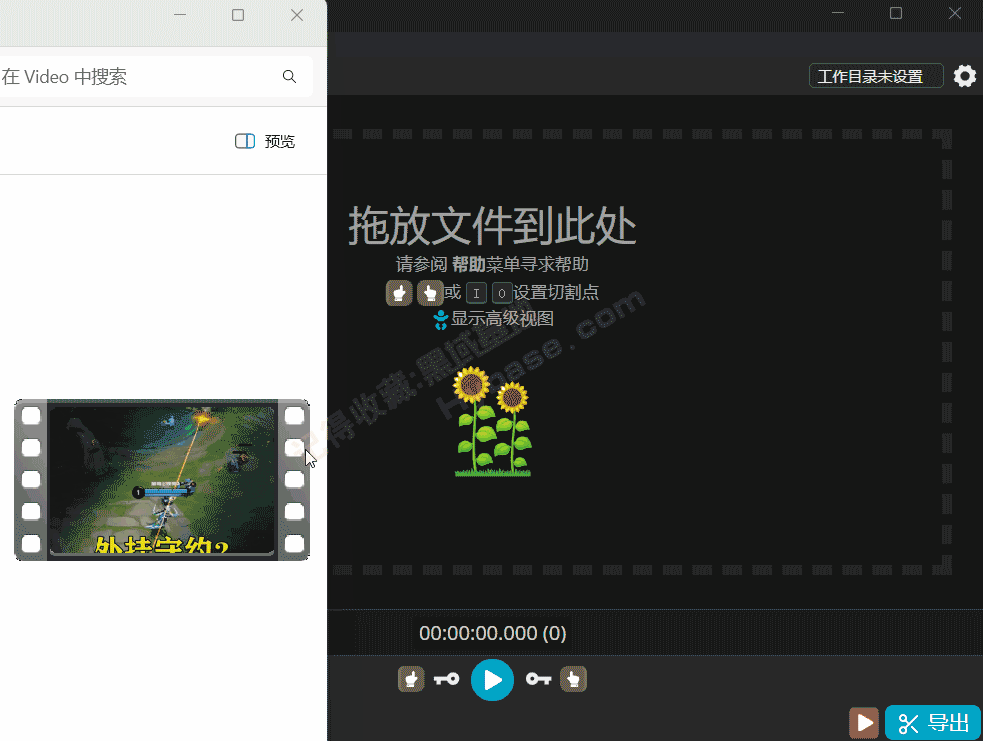Click the O key hint badge
This screenshot has height=741, width=983.
502,293
